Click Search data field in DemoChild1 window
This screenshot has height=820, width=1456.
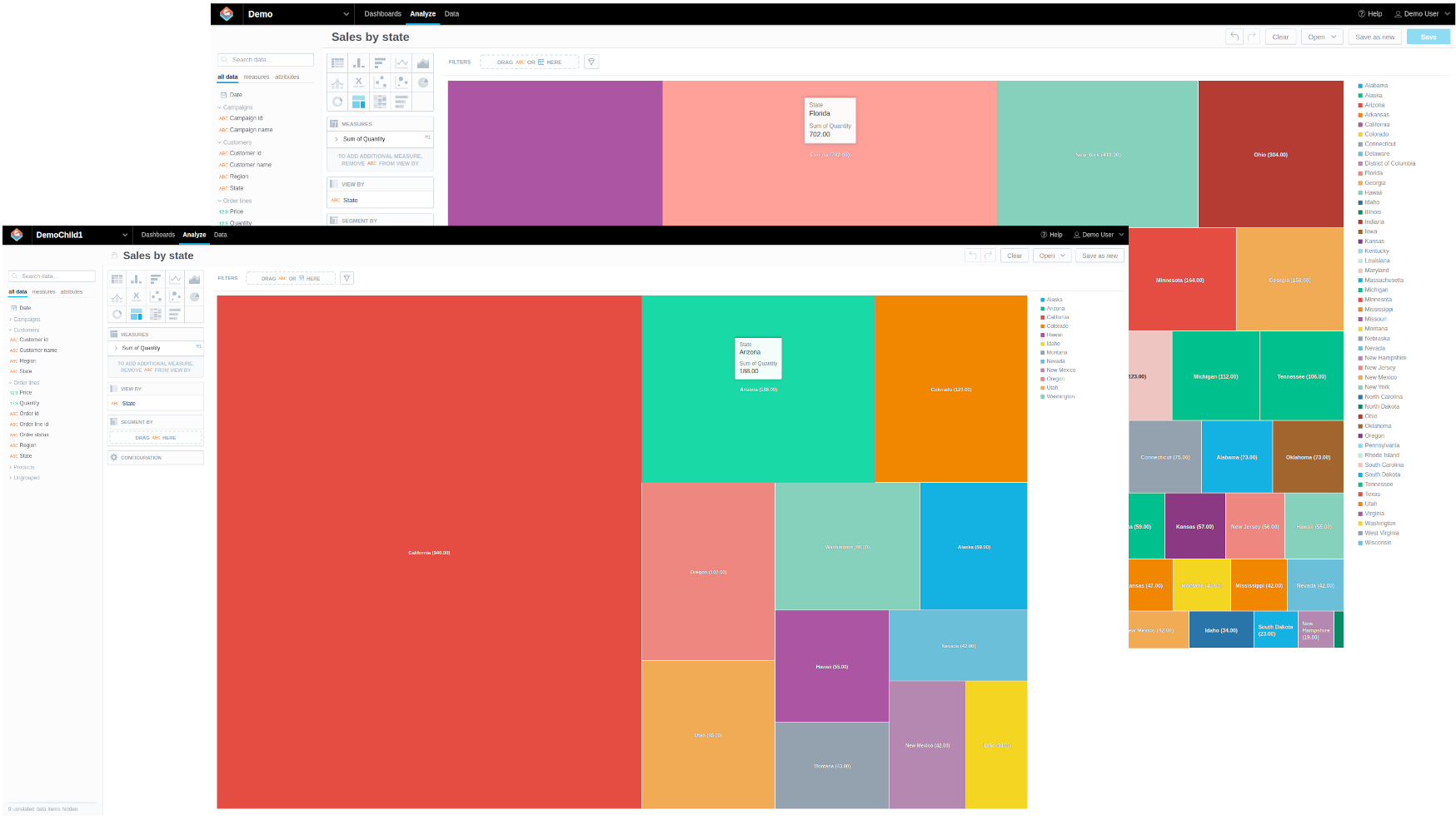pyautogui.click(x=52, y=276)
